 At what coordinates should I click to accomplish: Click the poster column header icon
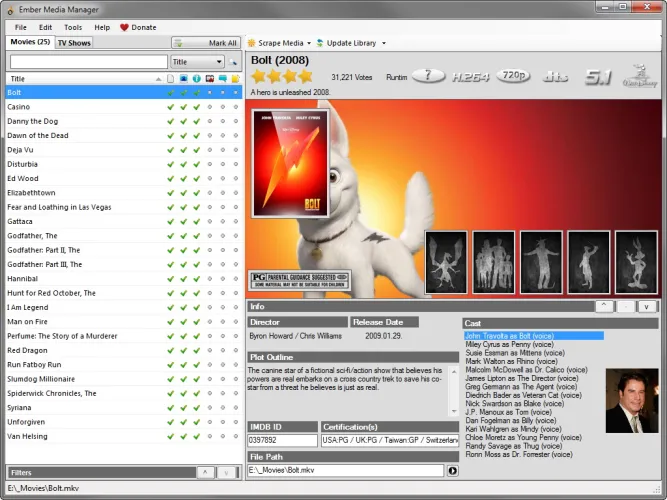tap(171, 78)
